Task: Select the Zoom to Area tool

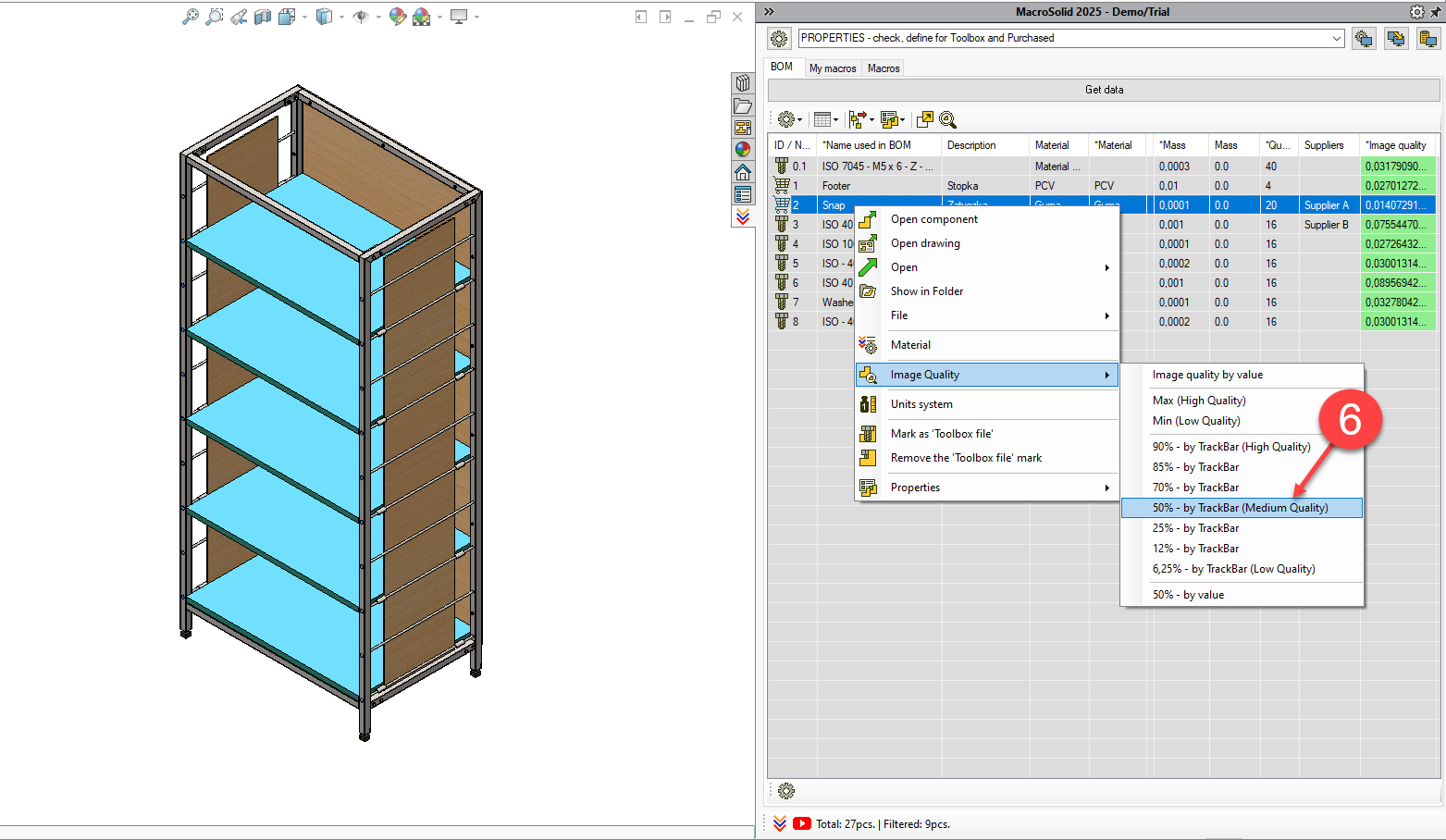Action: click(x=214, y=17)
